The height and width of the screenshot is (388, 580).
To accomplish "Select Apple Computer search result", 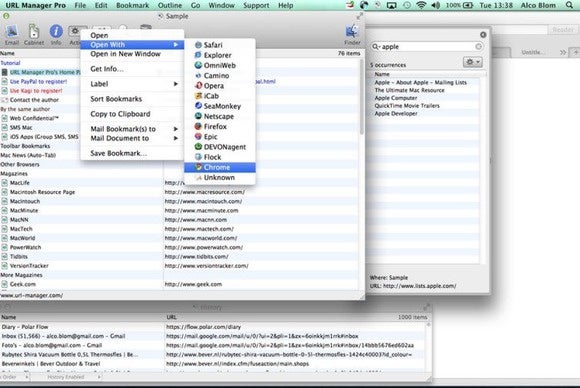I will pos(395,98).
